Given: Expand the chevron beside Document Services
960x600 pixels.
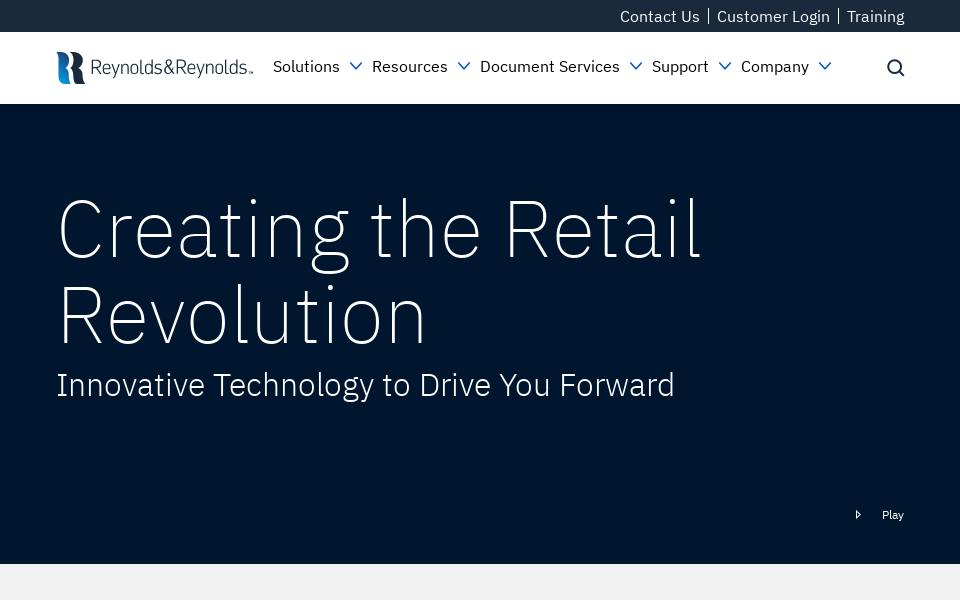Looking at the screenshot, I should pyautogui.click(x=636, y=66).
